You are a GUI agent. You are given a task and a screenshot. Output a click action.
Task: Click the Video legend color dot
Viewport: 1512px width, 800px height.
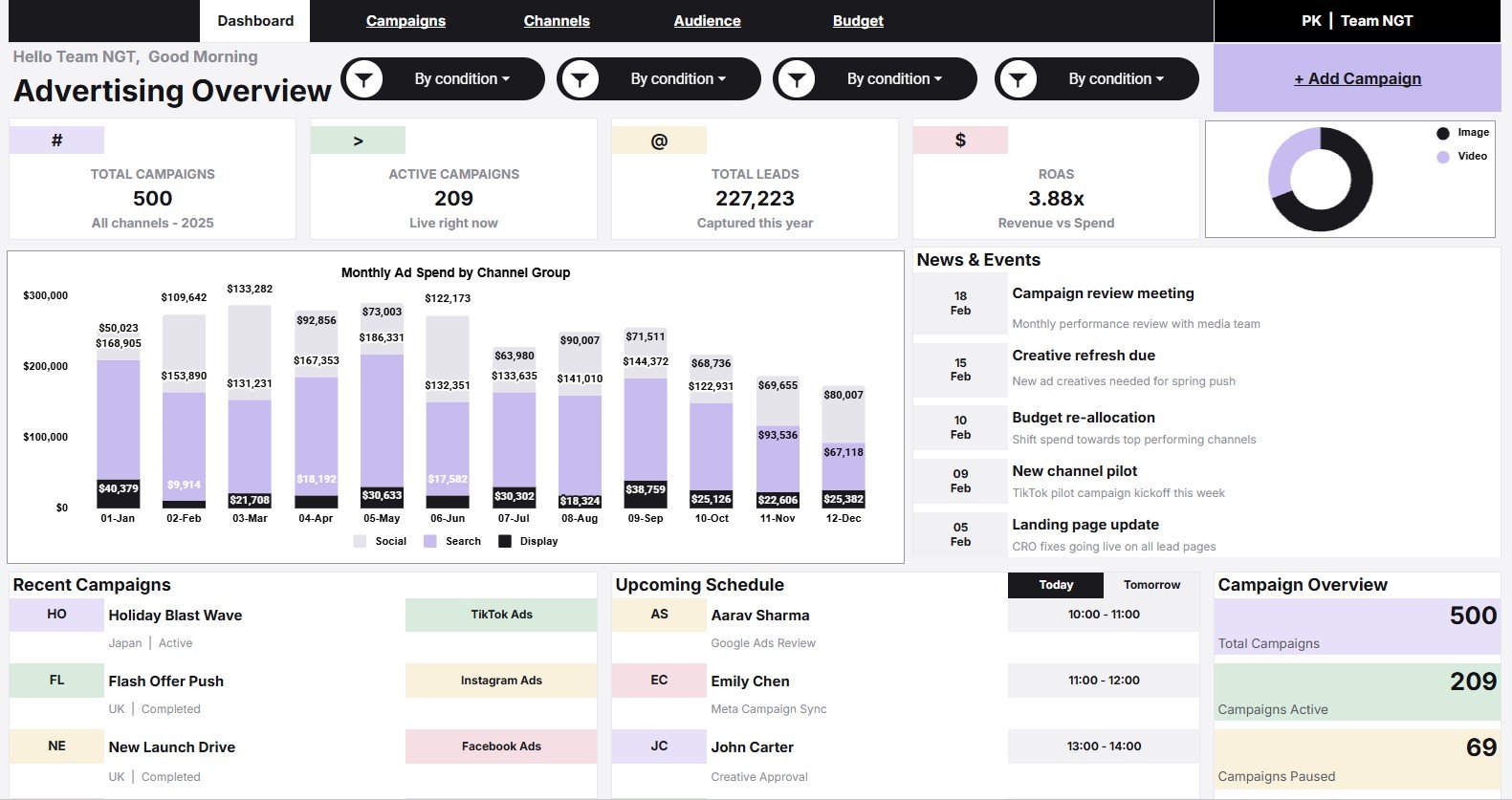tap(1442, 157)
